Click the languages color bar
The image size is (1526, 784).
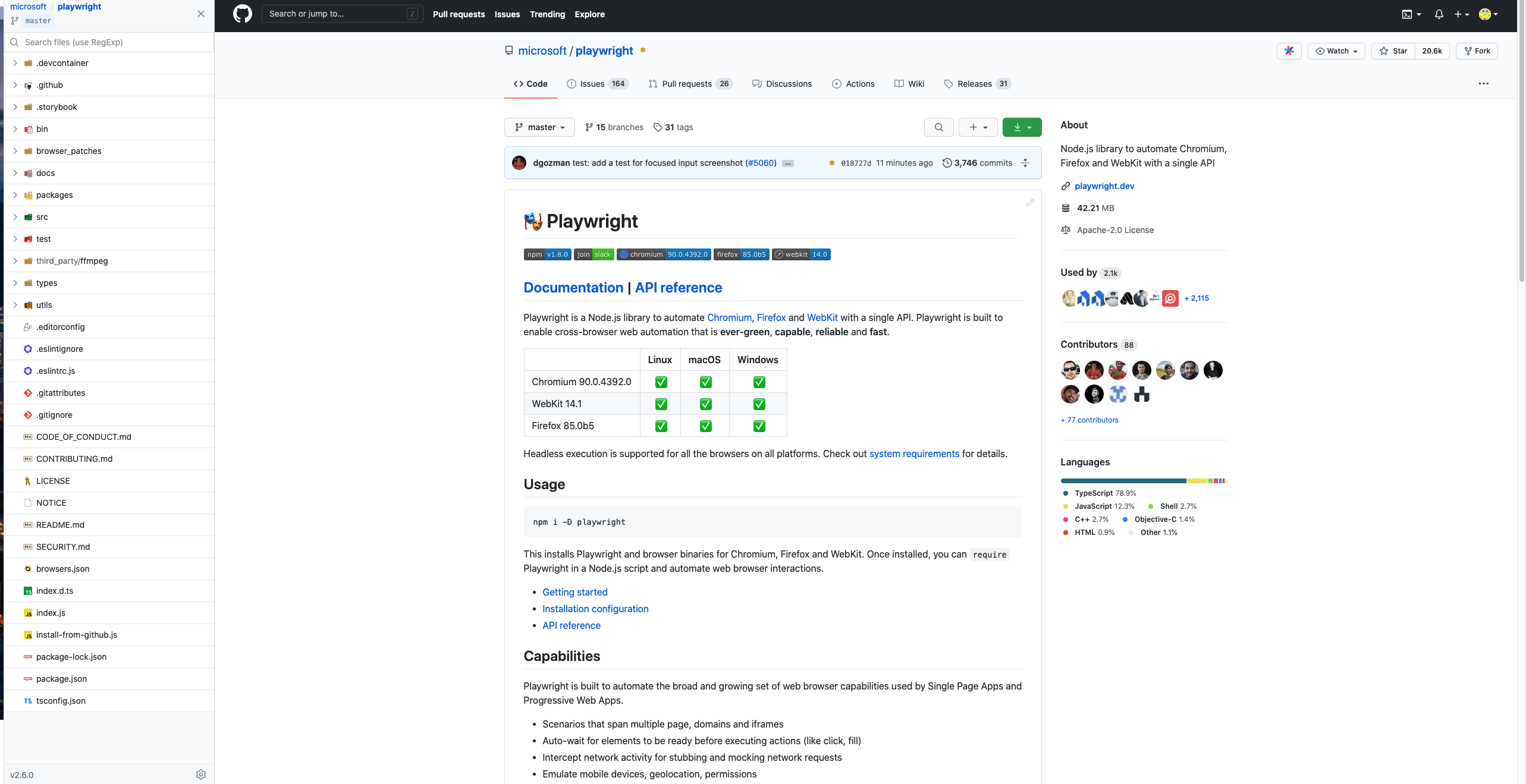click(x=1142, y=481)
